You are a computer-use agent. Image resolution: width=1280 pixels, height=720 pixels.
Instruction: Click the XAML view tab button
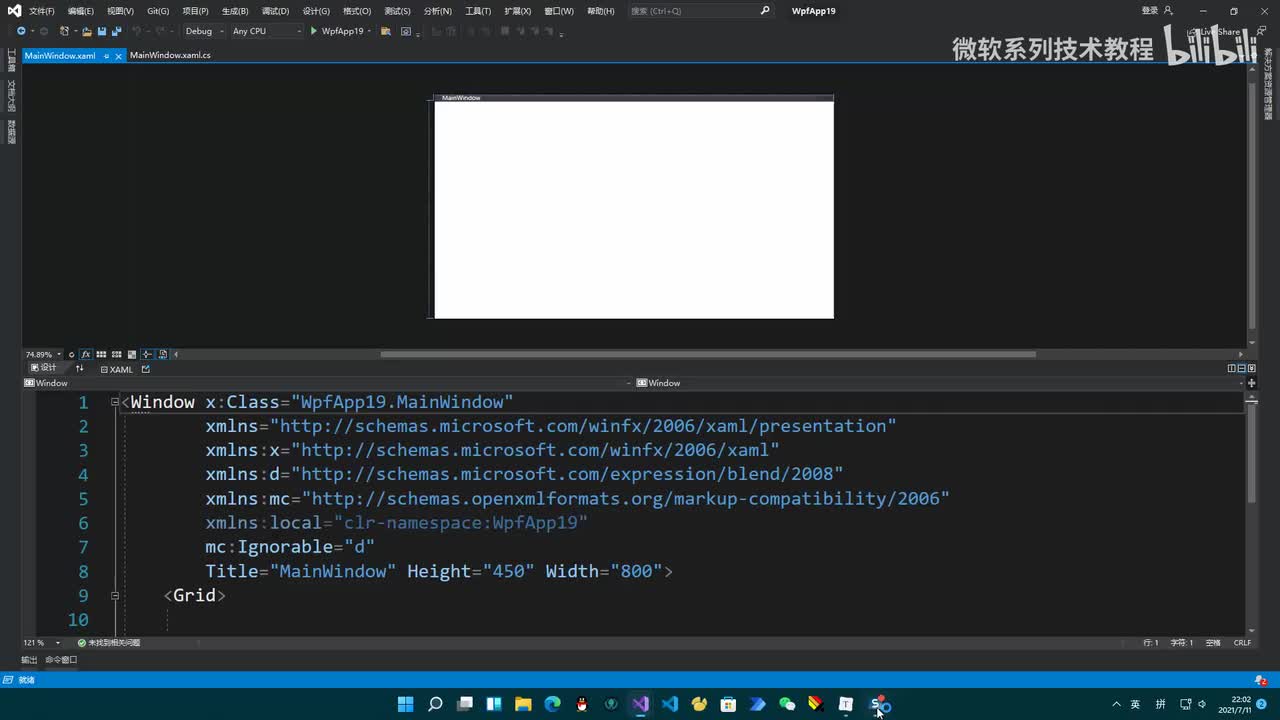(116, 369)
